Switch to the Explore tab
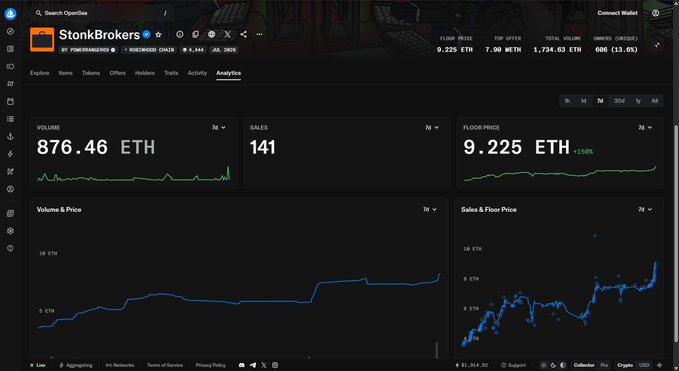This screenshot has height=371, width=679. coord(39,73)
